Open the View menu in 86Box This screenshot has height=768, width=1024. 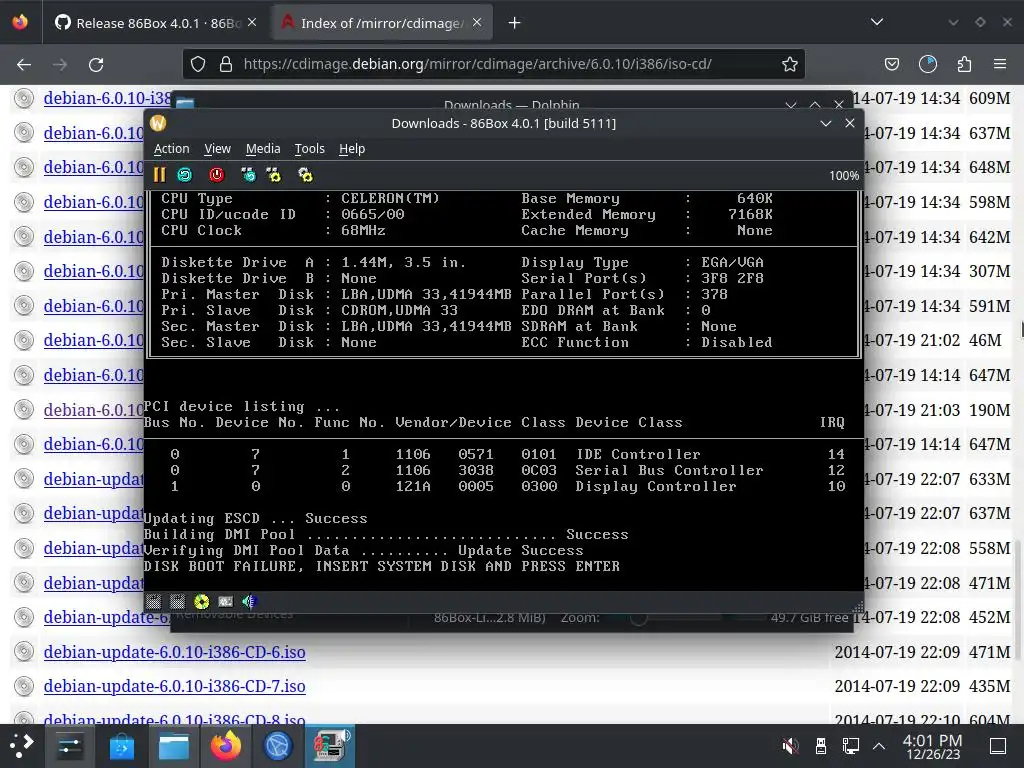[x=217, y=149]
